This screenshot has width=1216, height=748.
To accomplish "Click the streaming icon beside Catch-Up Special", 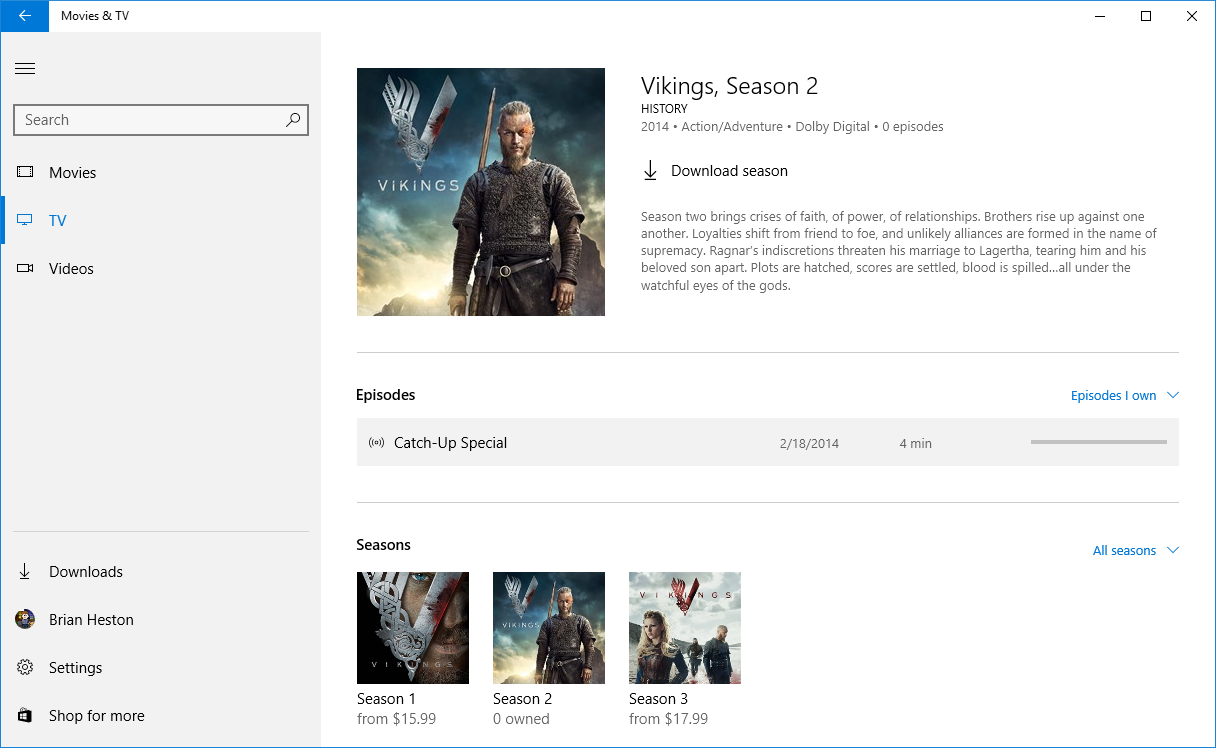I will [376, 443].
